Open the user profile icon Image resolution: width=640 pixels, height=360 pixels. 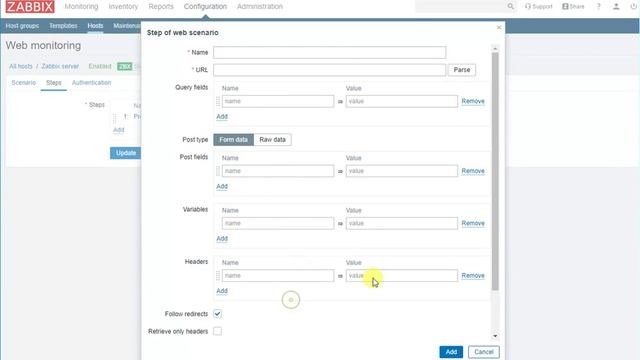pyautogui.click(x=616, y=7)
